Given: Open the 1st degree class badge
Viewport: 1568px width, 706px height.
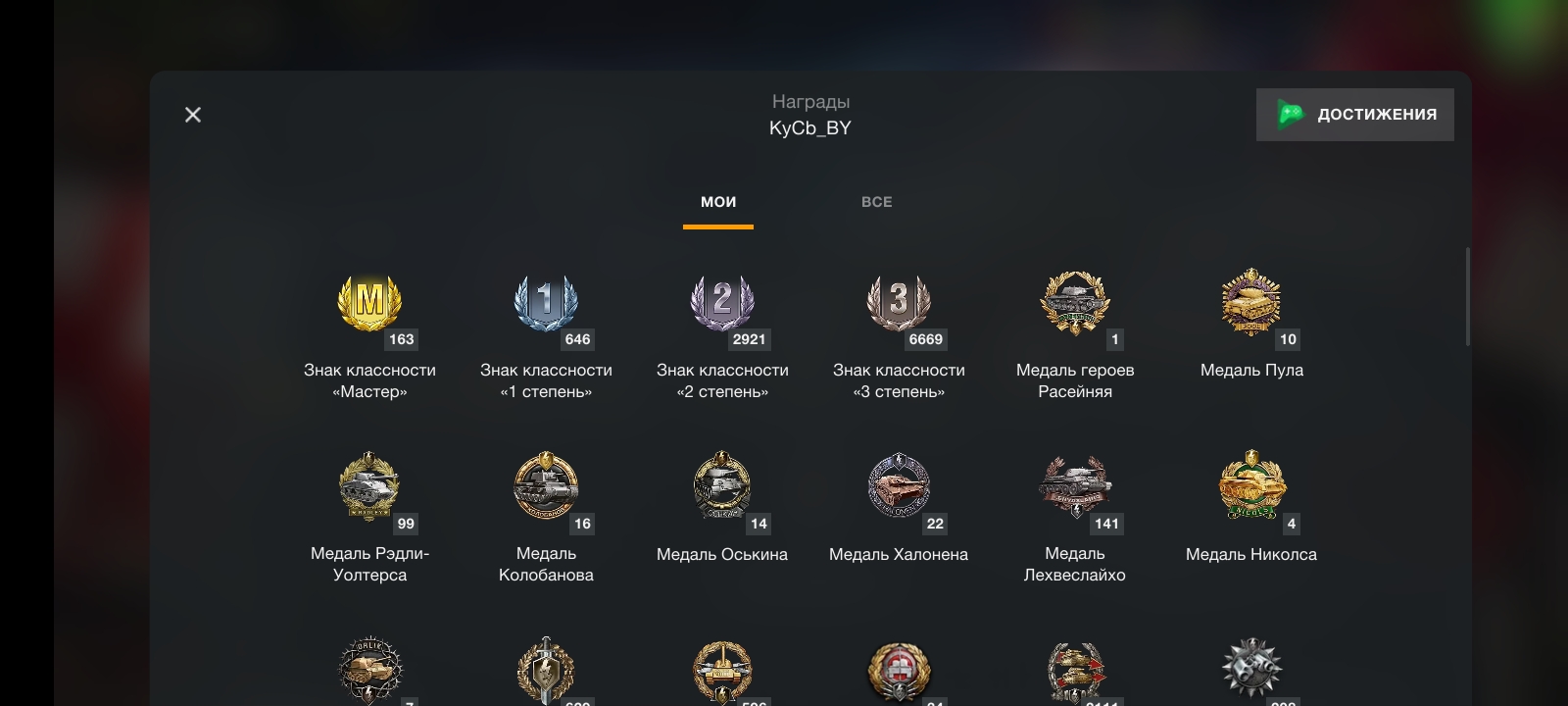Looking at the screenshot, I should 546,302.
